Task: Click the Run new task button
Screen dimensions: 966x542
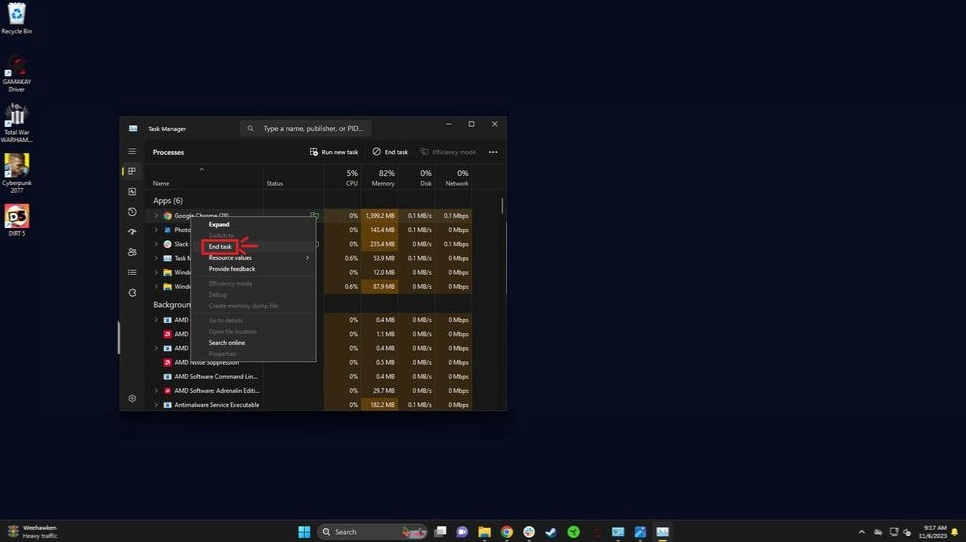Action: tap(334, 152)
